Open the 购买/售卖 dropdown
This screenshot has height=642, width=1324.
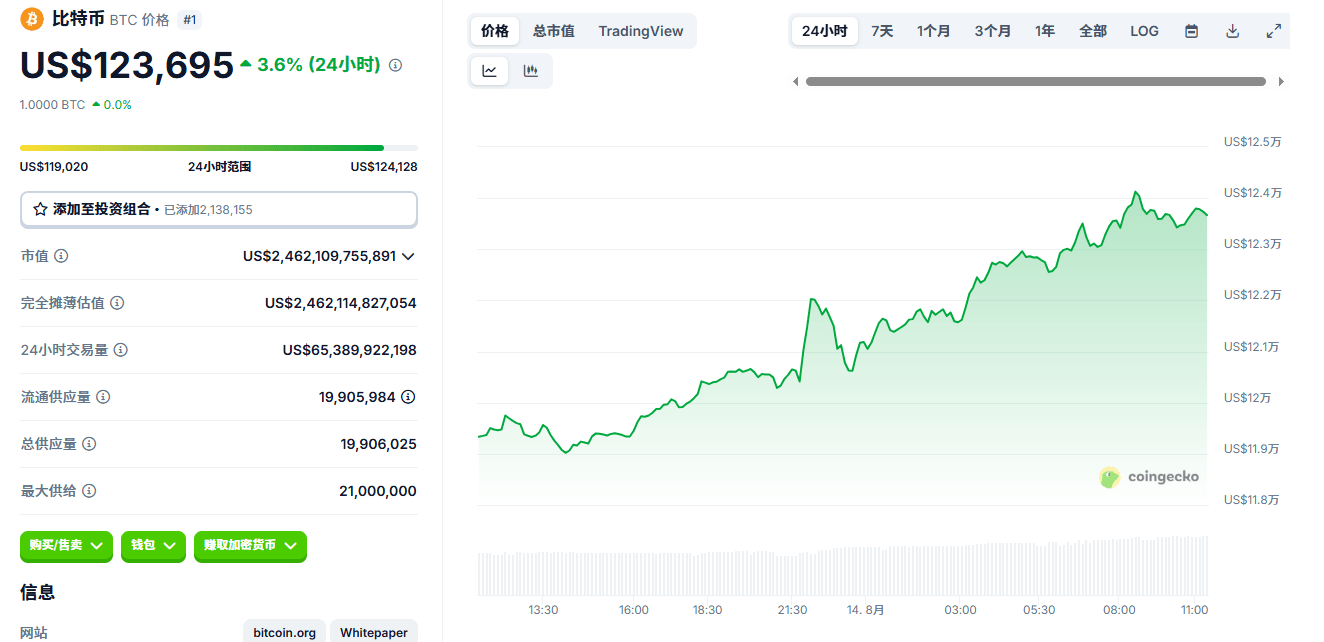click(67, 546)
